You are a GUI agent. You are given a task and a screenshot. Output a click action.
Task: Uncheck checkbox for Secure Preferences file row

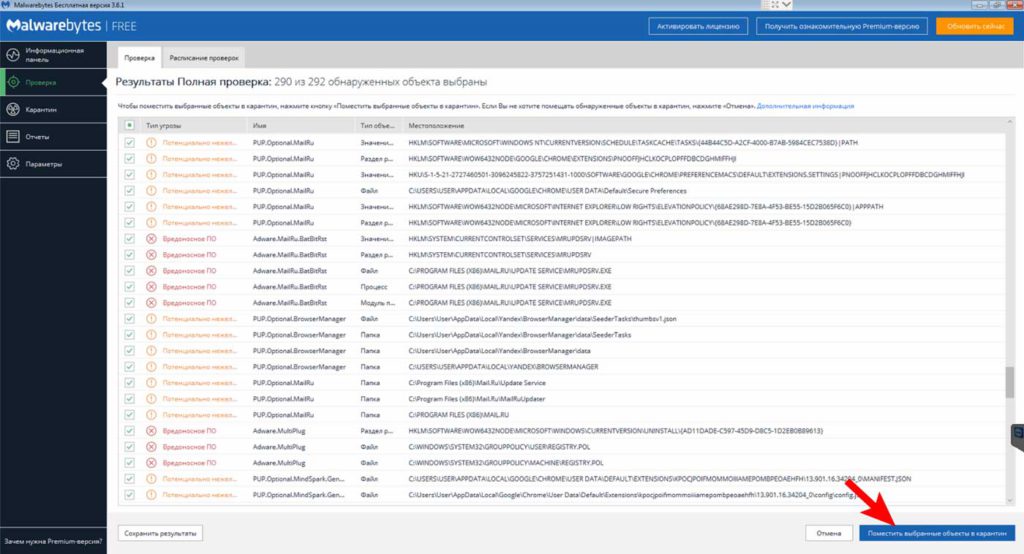pyautogui.click(x=129, y=191)
